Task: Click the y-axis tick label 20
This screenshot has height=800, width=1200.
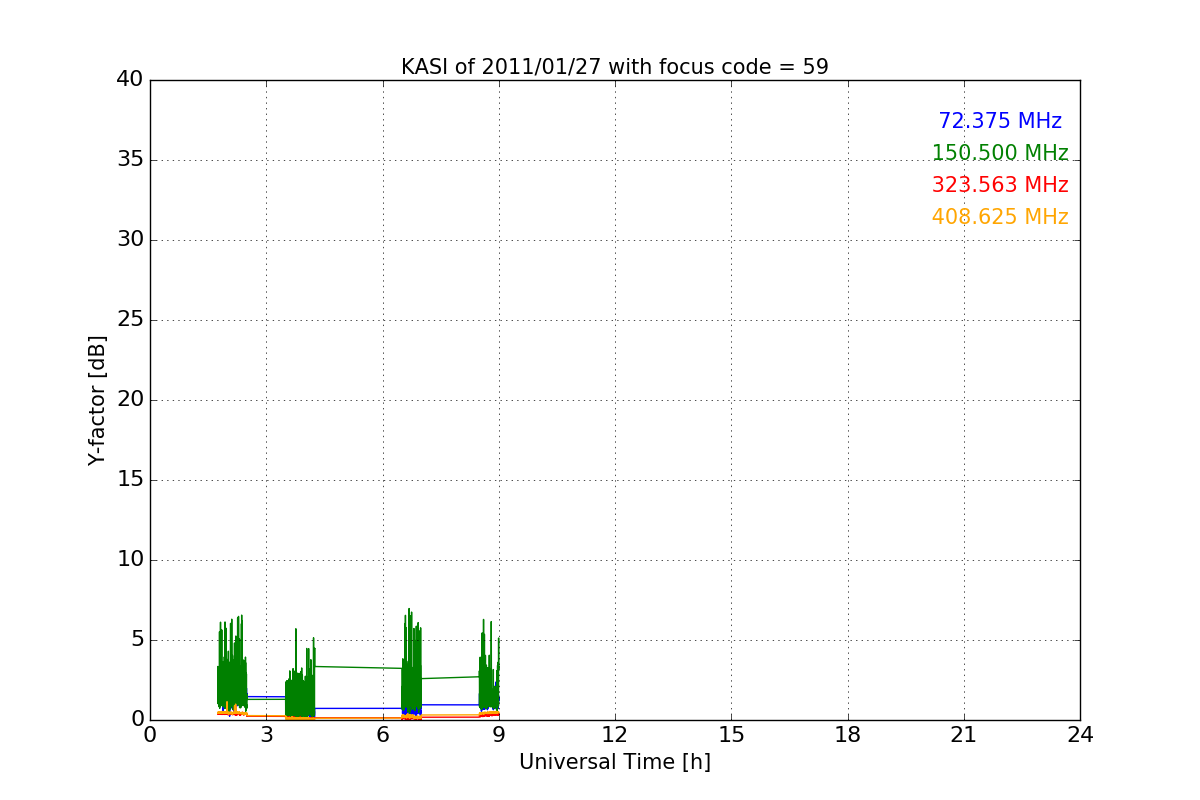Action: pyautogui.click(x=130, y=400)
